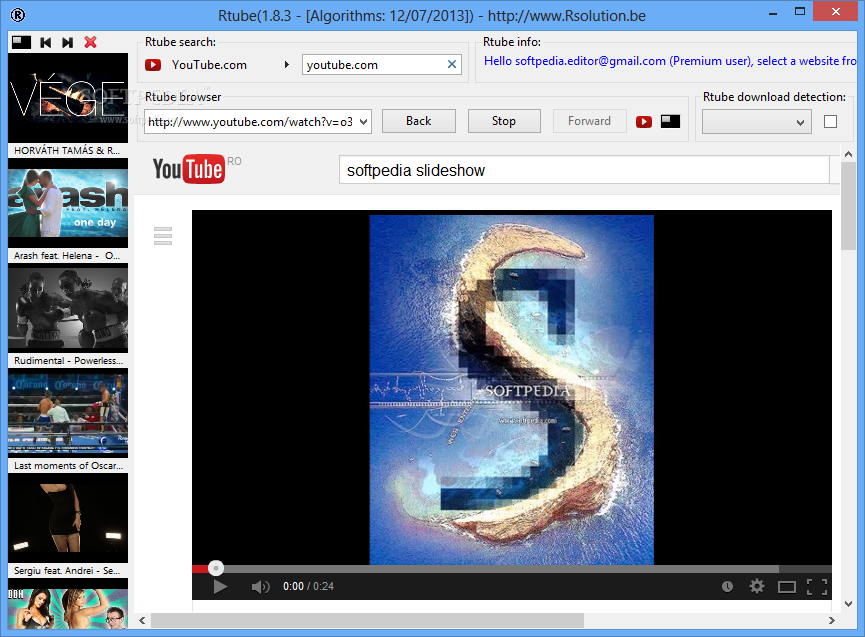Open the Rtube browser URL dropdown

tap(364, 122)
